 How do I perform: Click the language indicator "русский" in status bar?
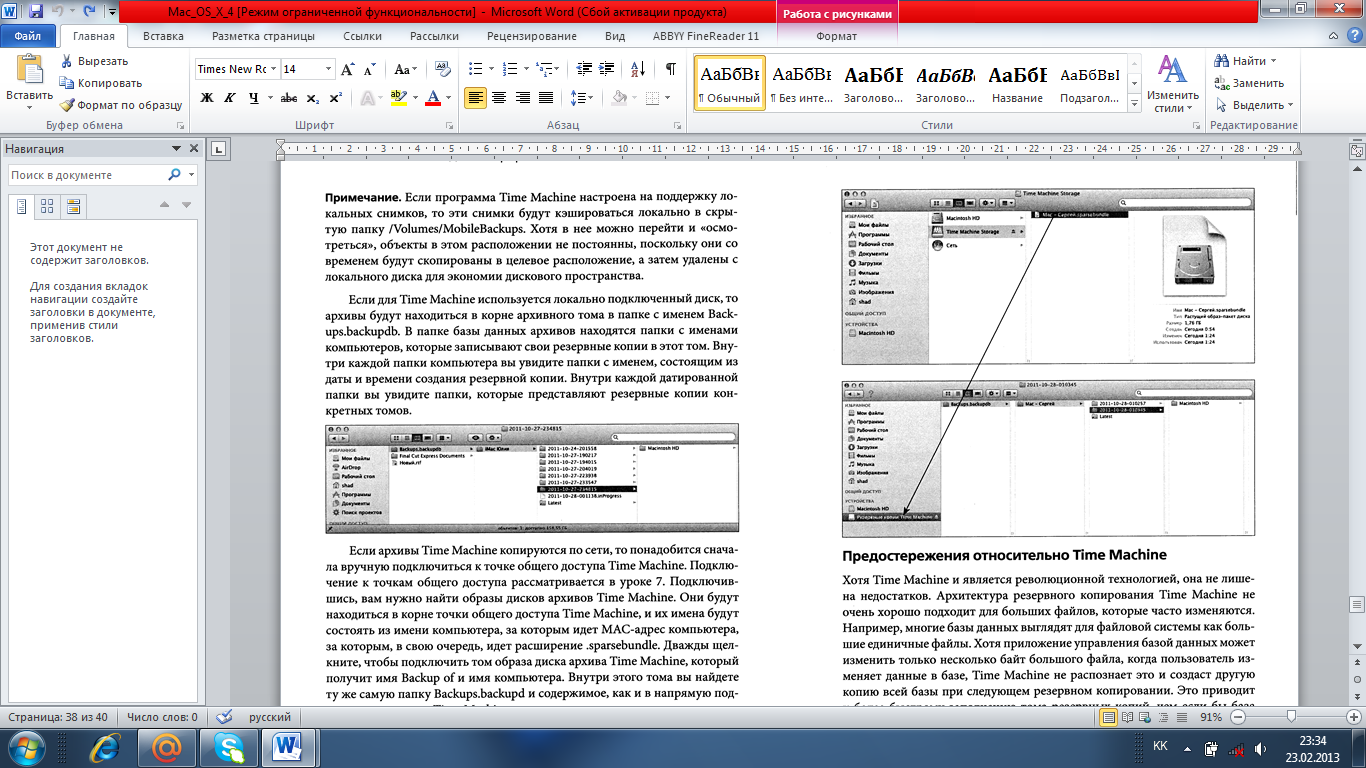pyautogui.click(x=270, y=717)
